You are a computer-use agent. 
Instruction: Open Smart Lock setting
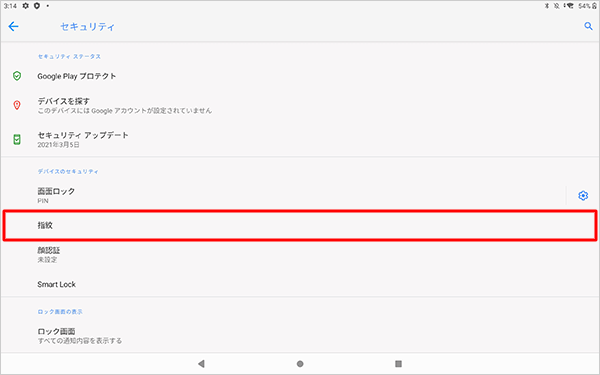coord(300,284)
